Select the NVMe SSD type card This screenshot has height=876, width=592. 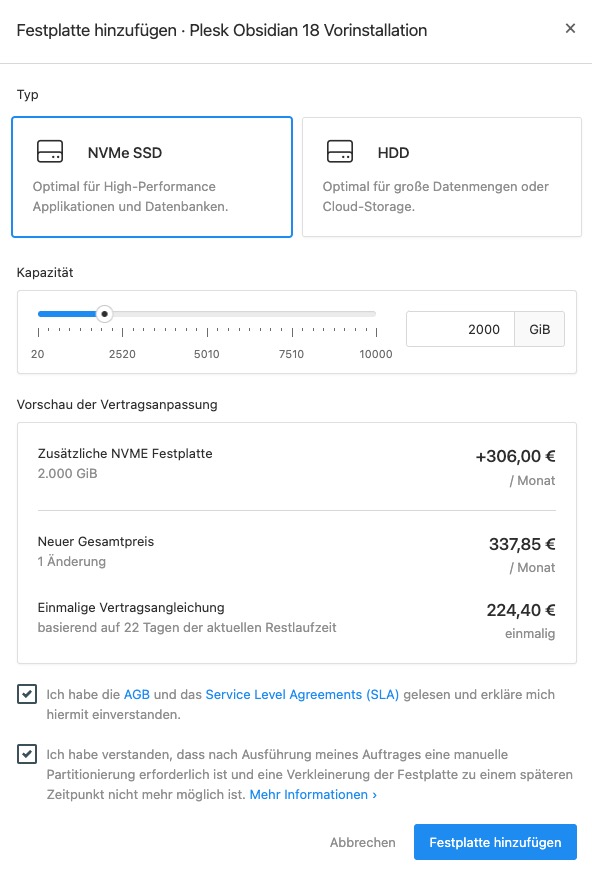152,177
